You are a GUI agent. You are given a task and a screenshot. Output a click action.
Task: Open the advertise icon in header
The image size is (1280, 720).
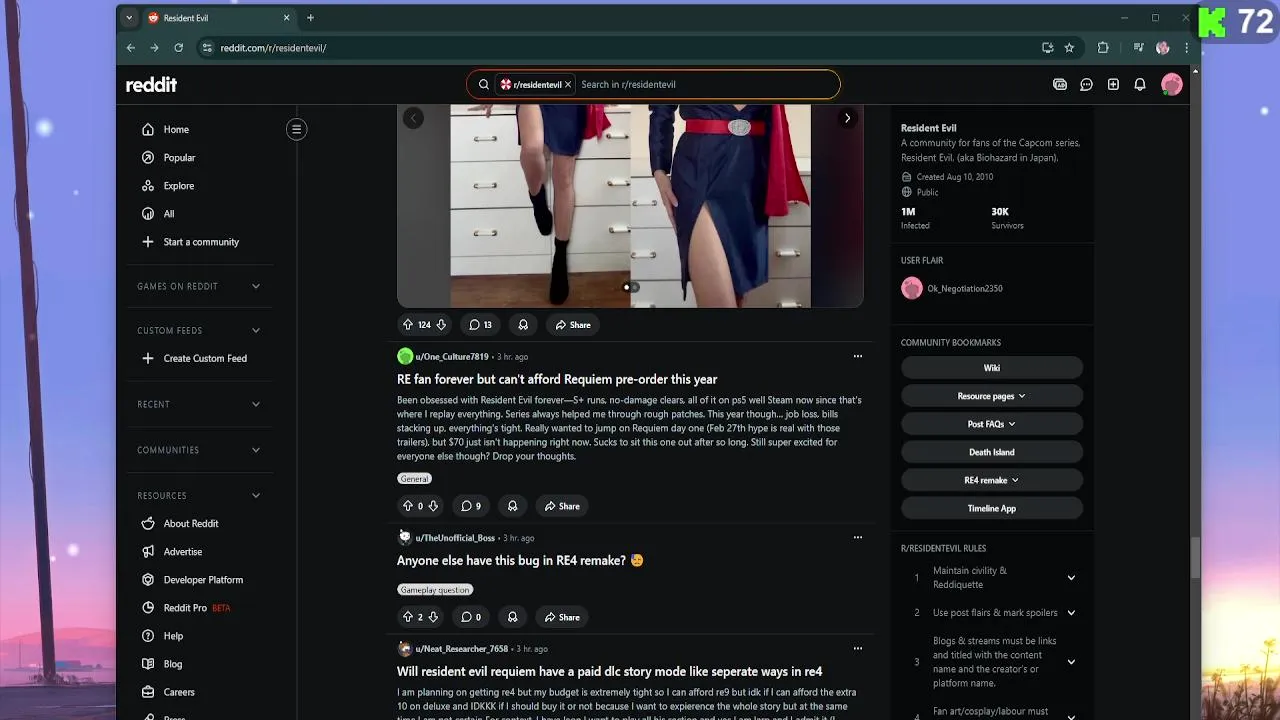coord(1060,85)
